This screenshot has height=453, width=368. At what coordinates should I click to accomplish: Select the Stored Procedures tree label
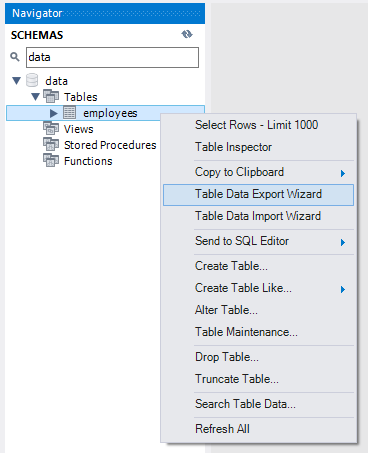(110, 145)
